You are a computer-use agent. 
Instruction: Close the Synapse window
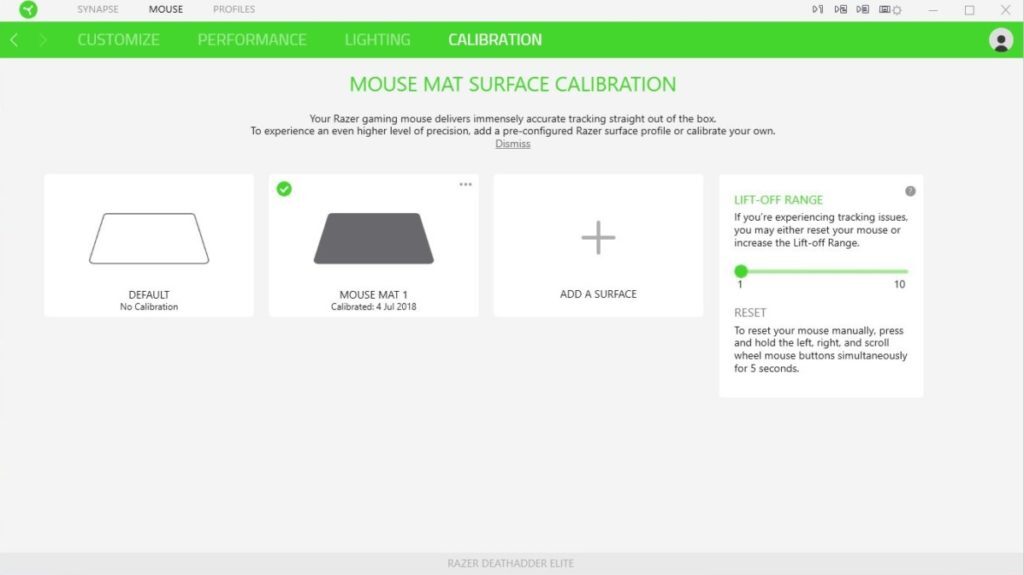[1006, 10]
